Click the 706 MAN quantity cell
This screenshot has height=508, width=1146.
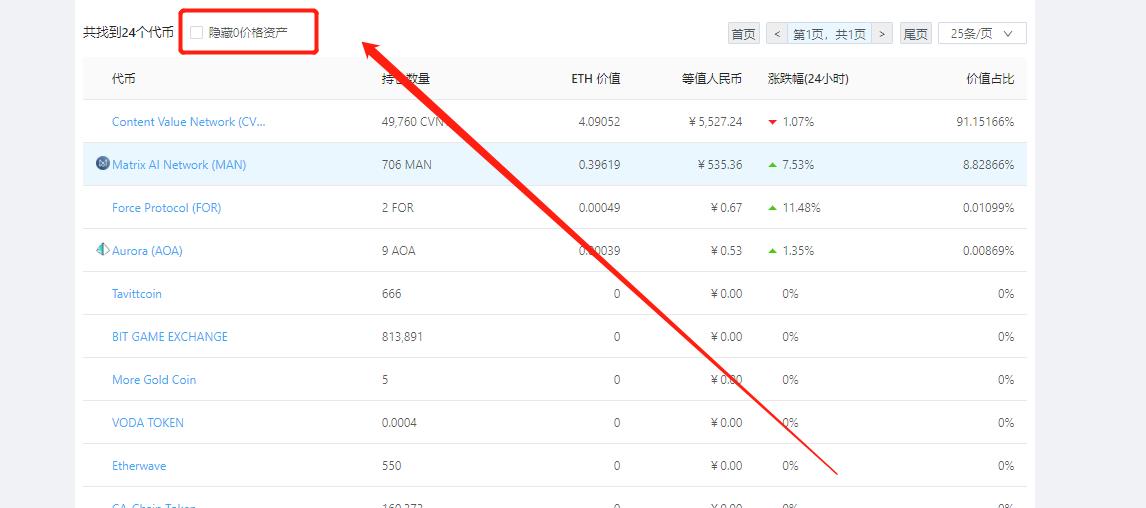[406, 165]
